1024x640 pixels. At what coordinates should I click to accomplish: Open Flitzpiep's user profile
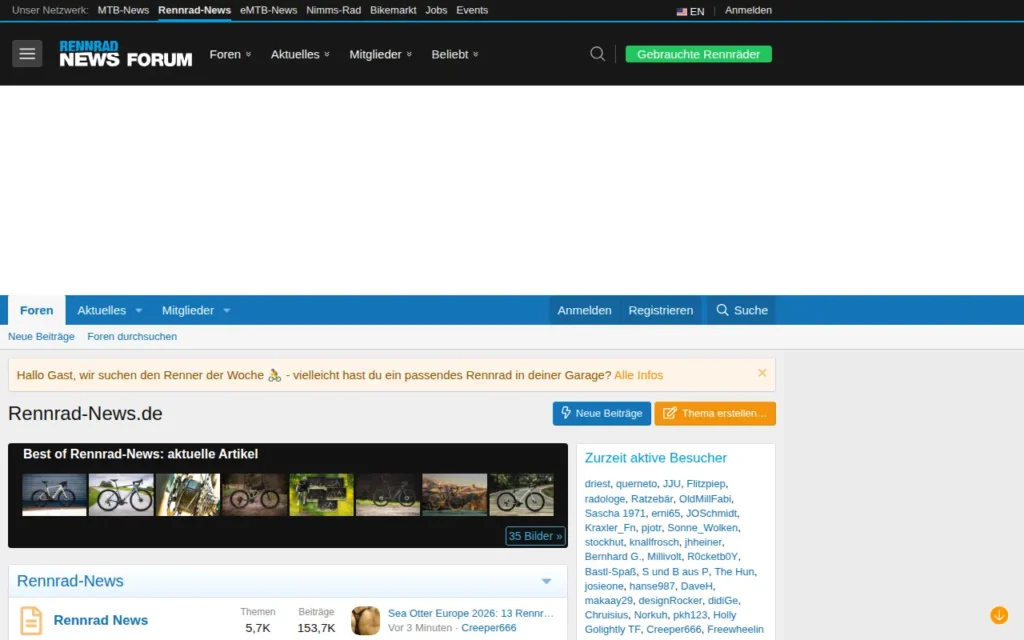click(x=705, y=484)
